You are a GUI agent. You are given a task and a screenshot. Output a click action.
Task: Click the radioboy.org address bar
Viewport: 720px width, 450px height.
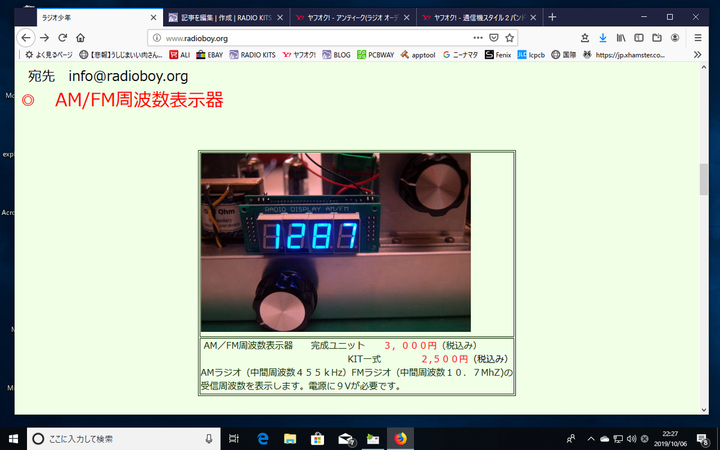point(300,37)
